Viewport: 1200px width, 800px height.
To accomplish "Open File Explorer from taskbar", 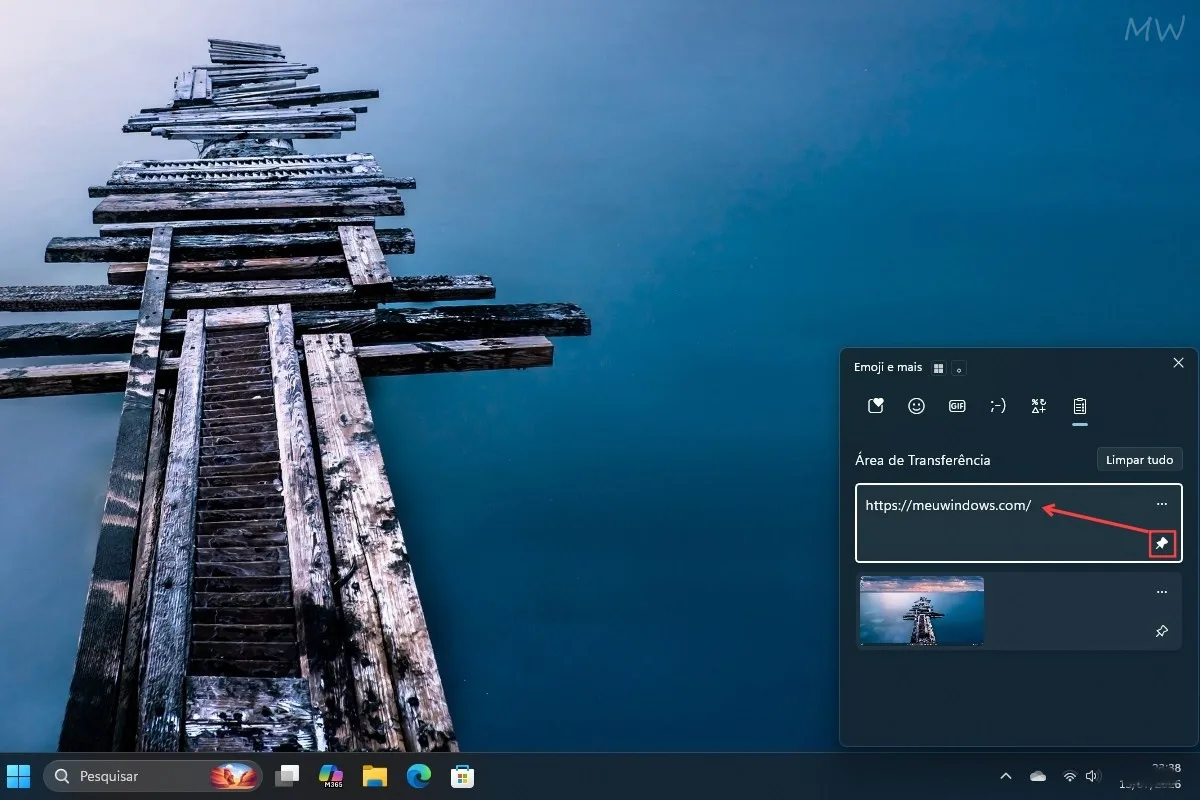I will (375, 776).
